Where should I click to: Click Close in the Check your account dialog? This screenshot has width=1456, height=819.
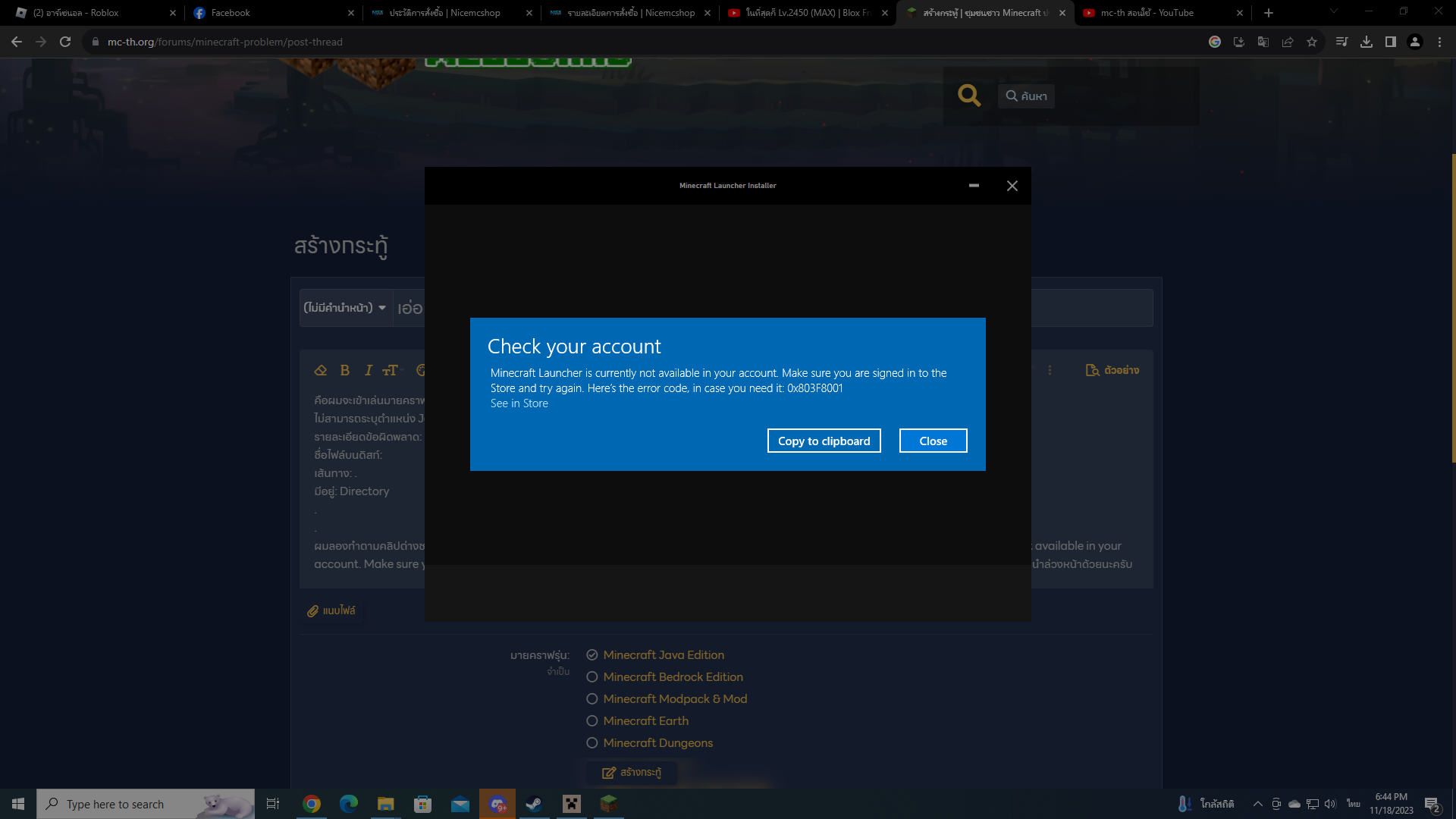point(934,441)
